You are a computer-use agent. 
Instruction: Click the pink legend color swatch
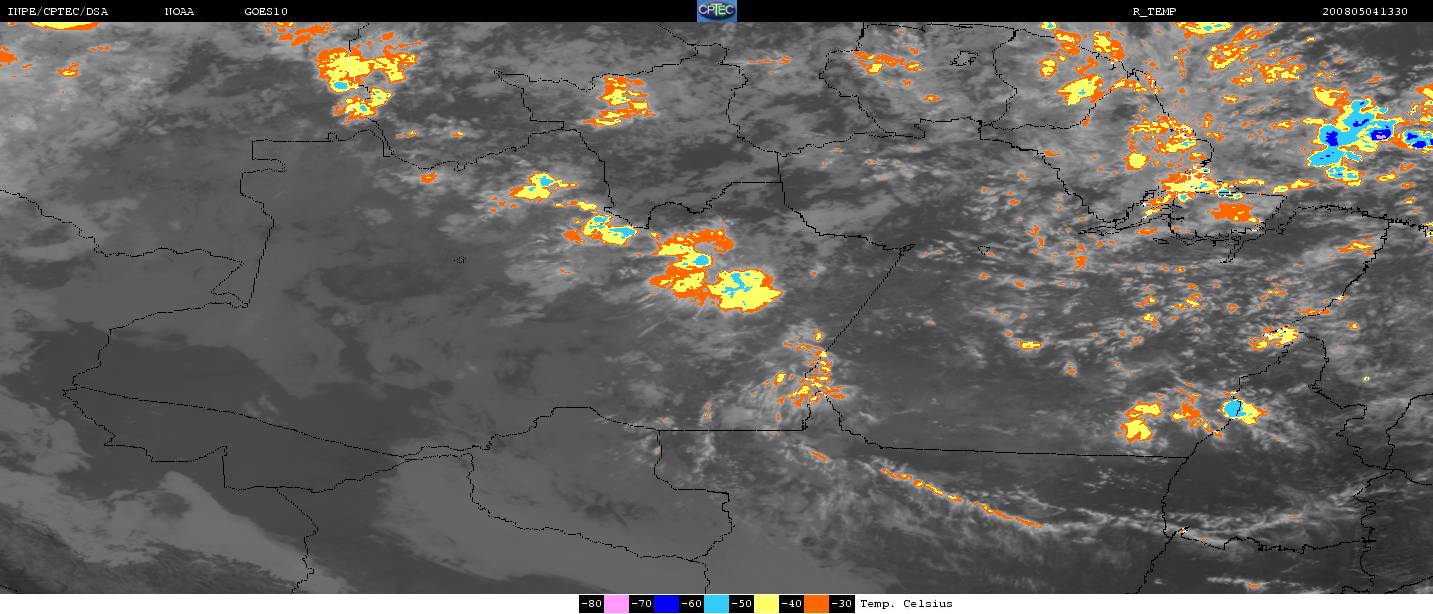(x=616, y=604)
